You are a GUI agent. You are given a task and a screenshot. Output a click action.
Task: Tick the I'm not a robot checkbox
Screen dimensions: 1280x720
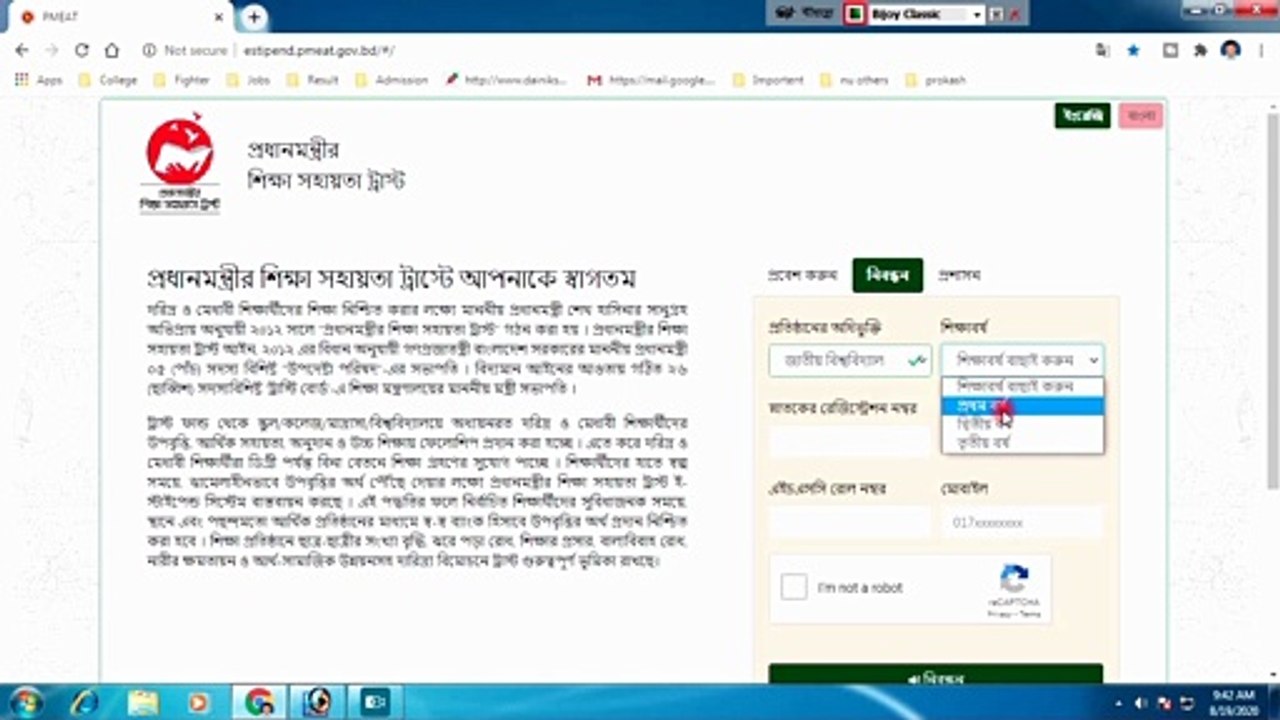[794, 587]
